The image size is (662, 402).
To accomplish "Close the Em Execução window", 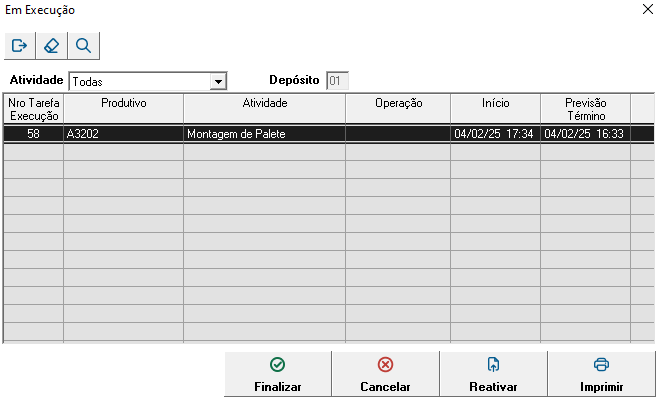I will click(646, 10).
